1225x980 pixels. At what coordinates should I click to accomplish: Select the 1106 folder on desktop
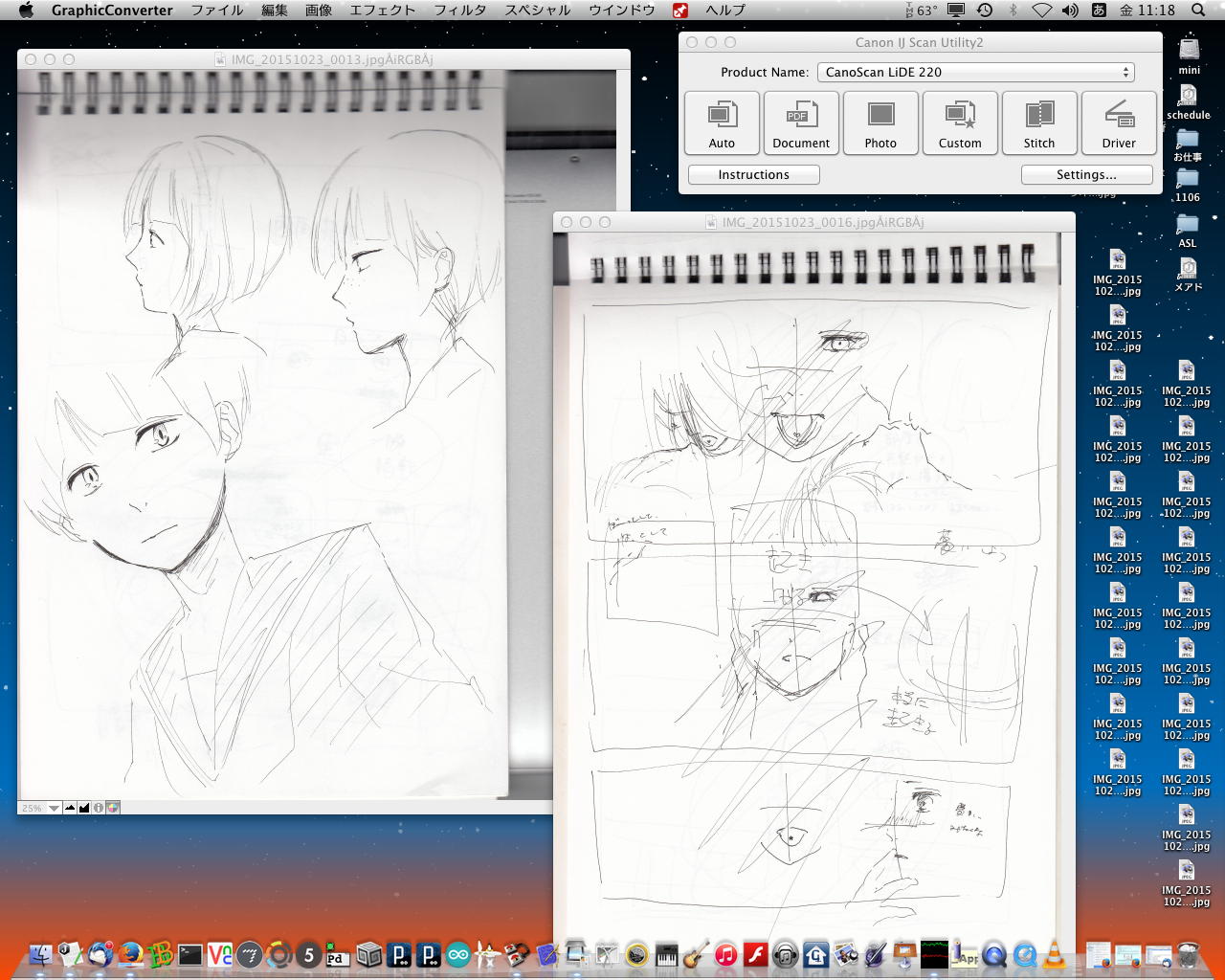(1188, 185)
